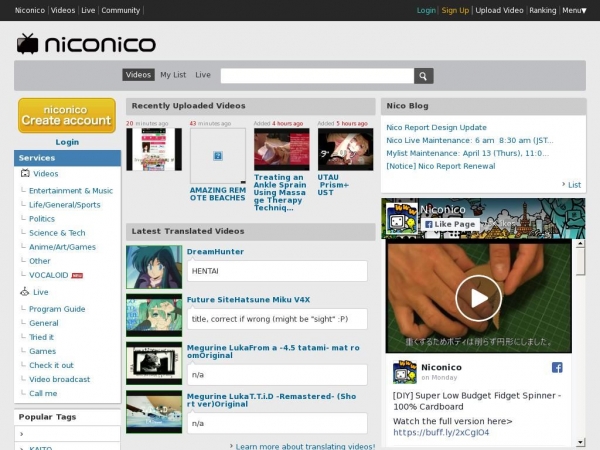
Task: Click the search magnifier button
Action: tap(424, 76)
